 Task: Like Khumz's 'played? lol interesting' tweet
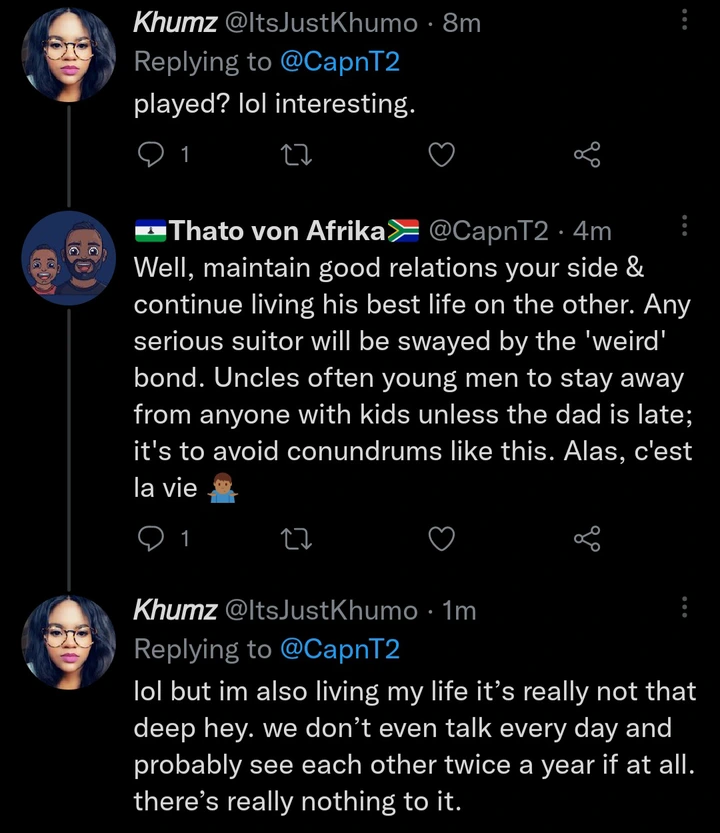coord(442,154)
